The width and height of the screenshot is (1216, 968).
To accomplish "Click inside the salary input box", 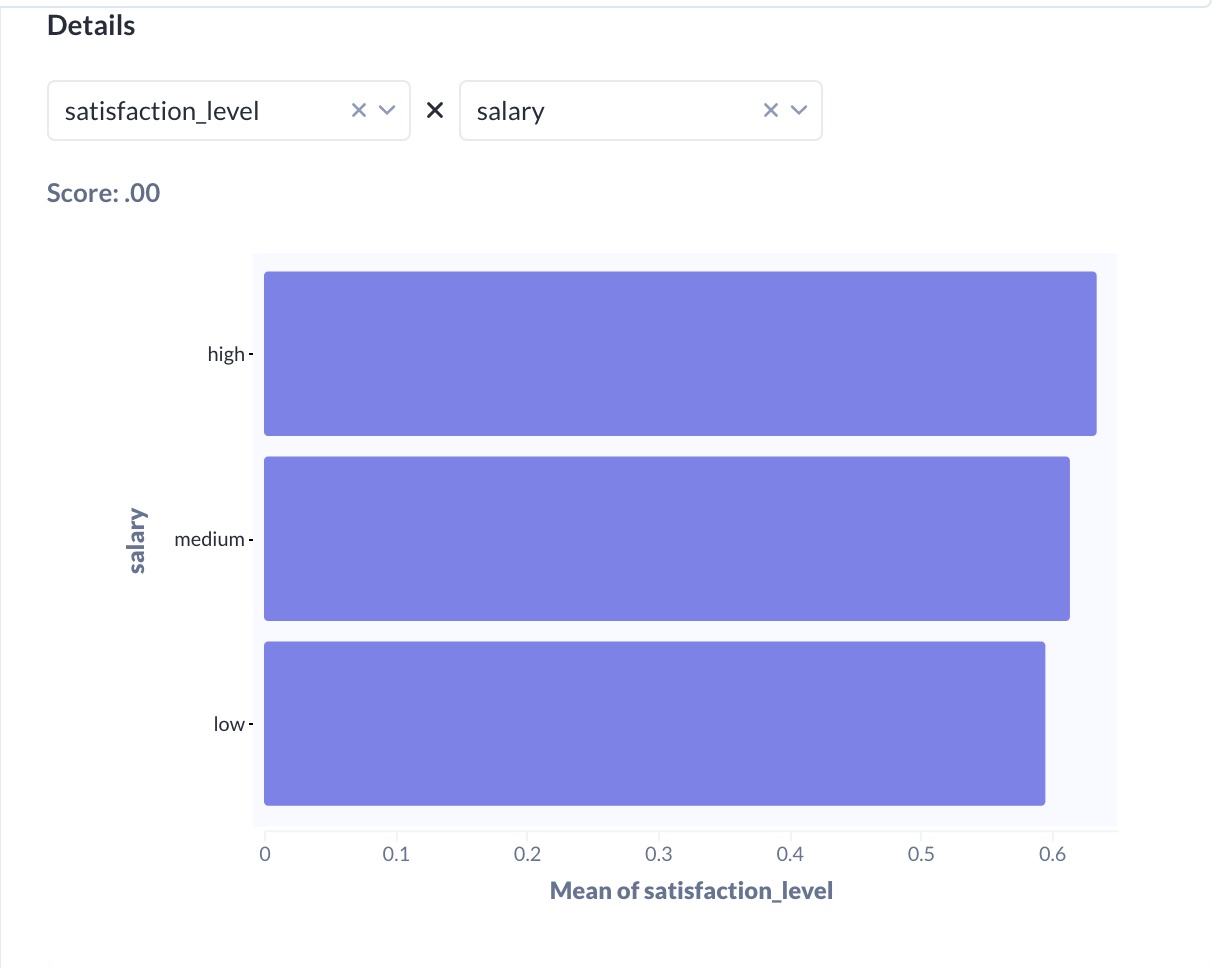I will (x=560, y=110).
